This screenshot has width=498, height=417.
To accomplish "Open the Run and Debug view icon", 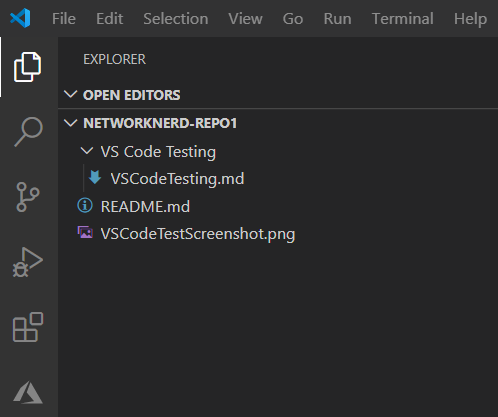I will click(x=28, y=262).
